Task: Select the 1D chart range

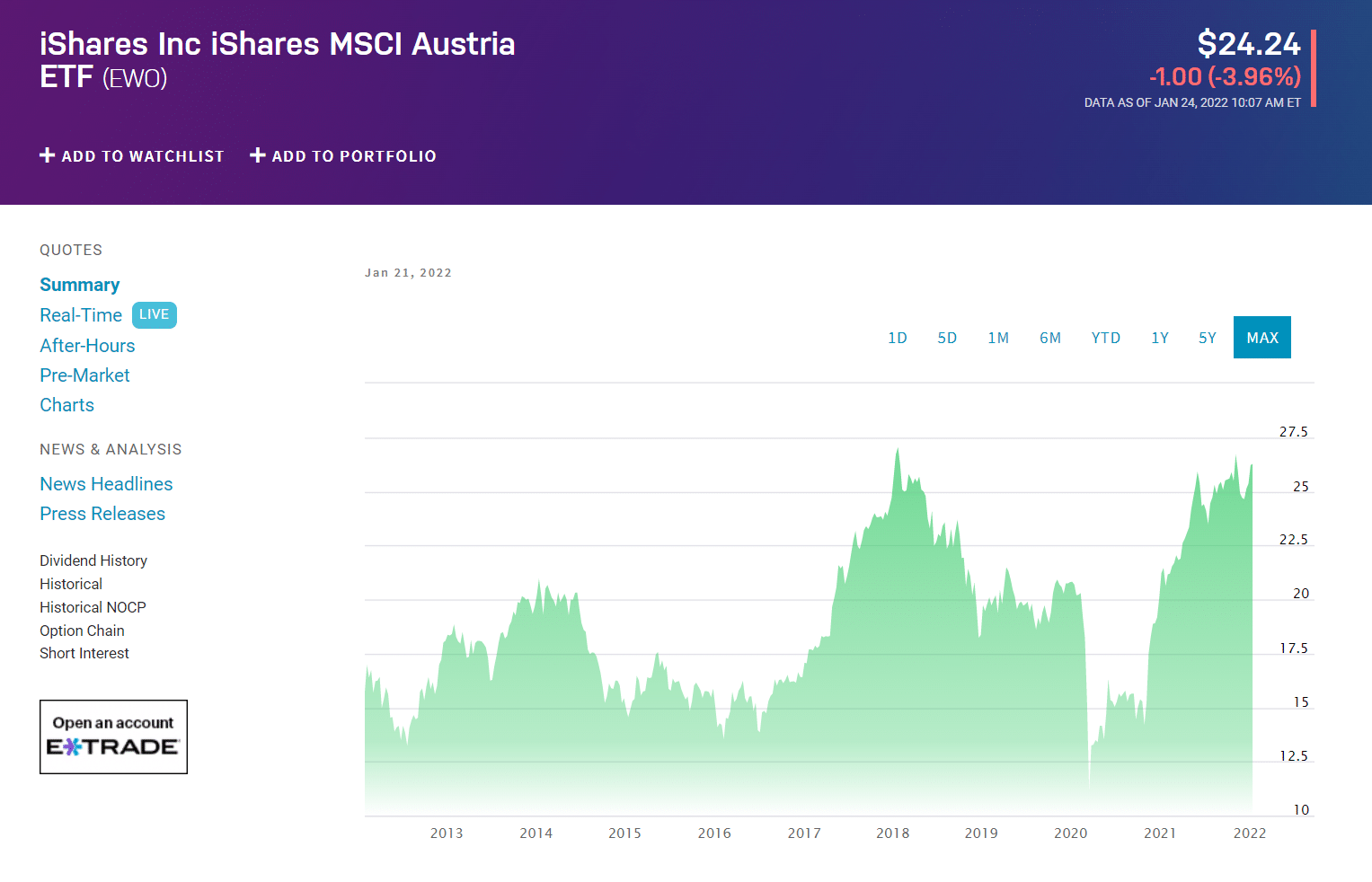Action: pyautogui.click(x=898, y=338)
